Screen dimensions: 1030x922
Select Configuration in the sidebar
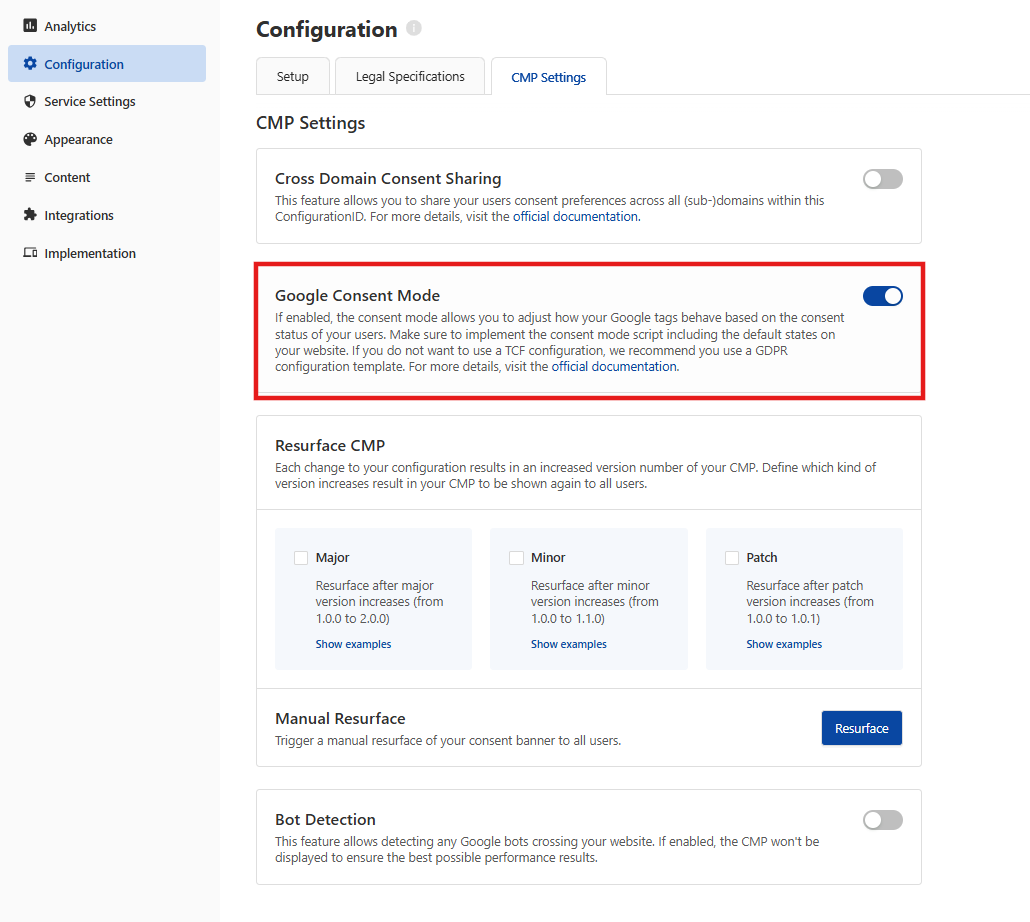(107, 64)
